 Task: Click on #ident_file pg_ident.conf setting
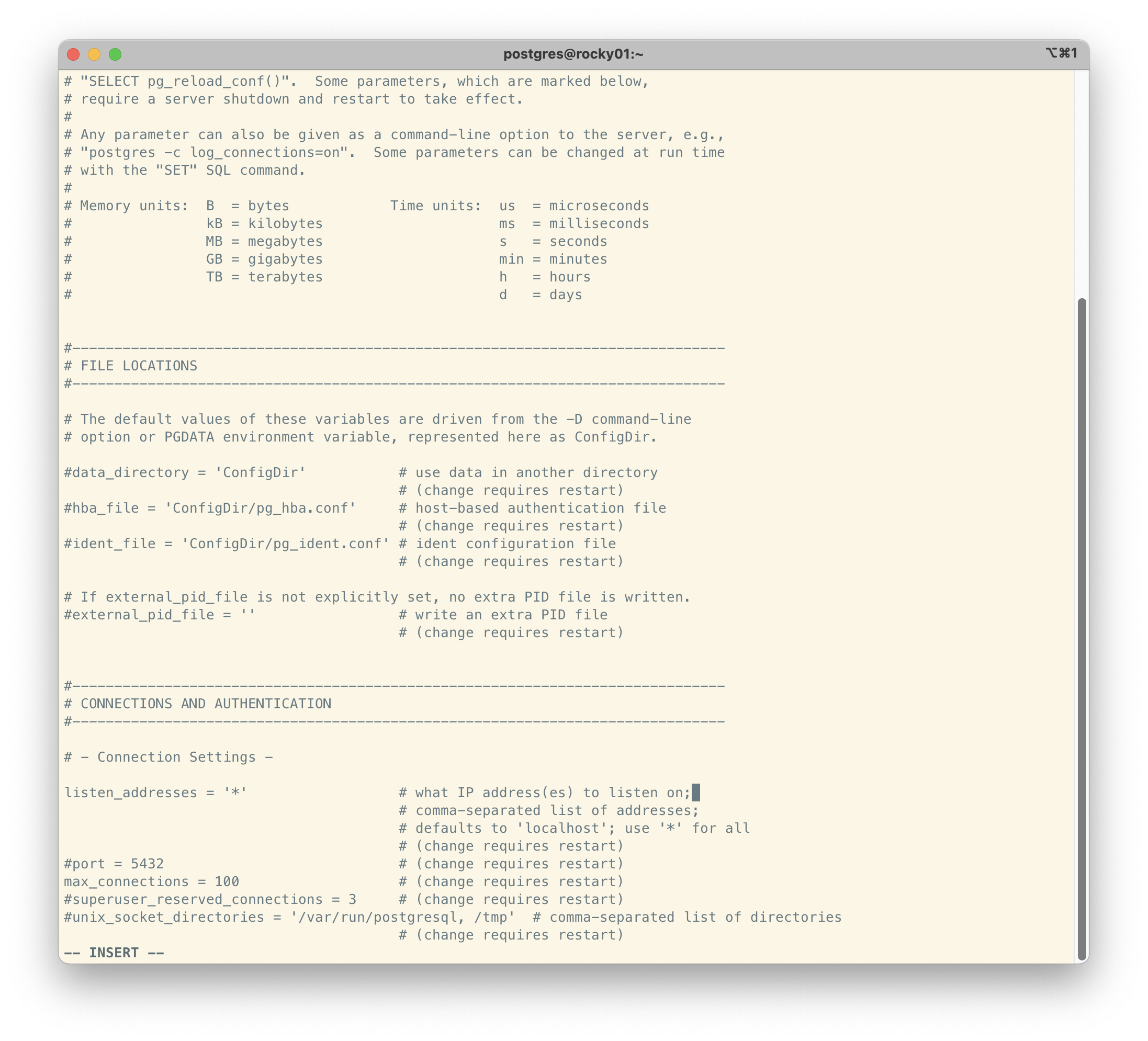[226, 544]
